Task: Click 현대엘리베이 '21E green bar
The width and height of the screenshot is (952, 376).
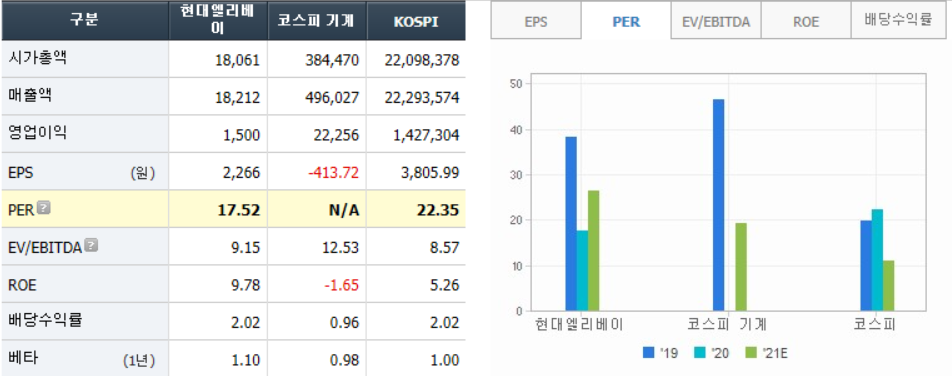Action: pos(593,251)
